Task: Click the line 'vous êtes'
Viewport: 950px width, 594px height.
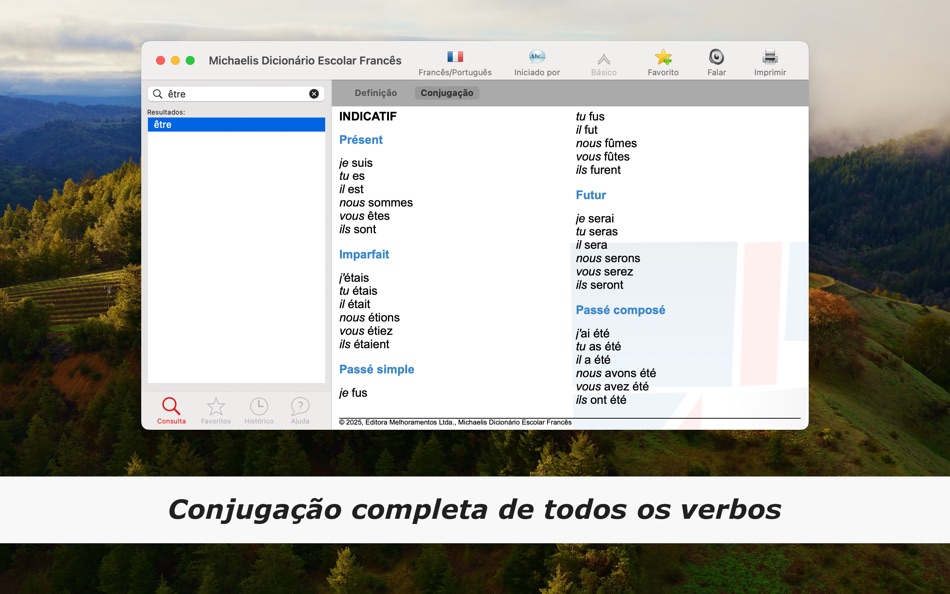Action: (365, 216)
